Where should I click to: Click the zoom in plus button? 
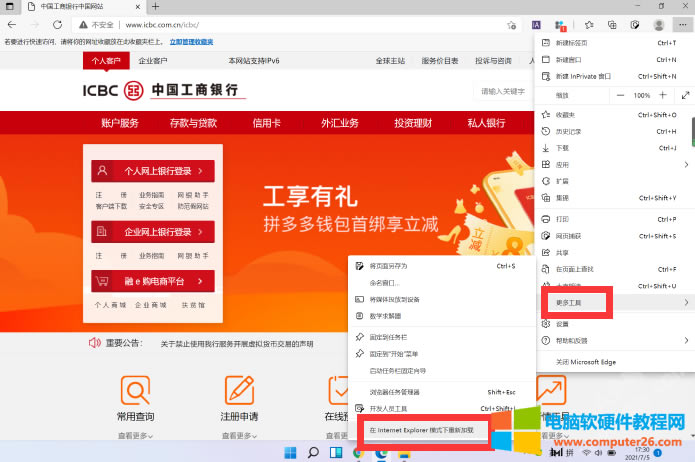click(x=661, y=95)
